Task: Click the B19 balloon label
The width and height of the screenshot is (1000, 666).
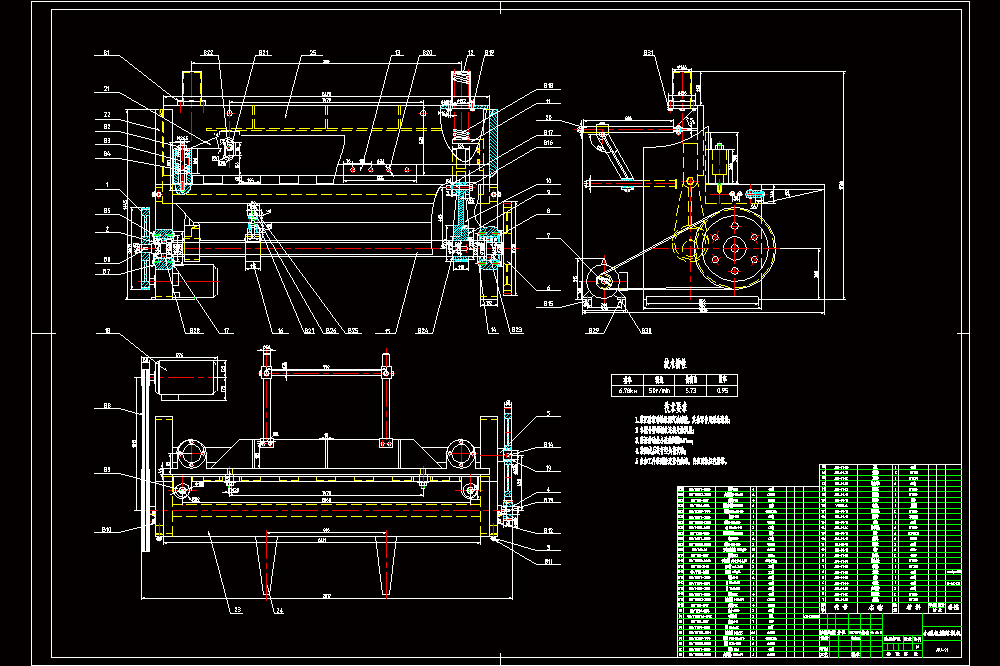Action: [x=489, y=53]
